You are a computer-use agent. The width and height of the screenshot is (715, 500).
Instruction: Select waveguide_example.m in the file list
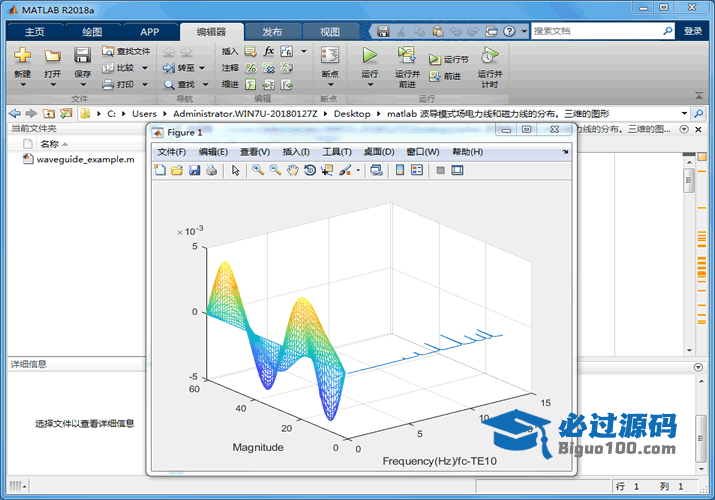click(84, 159)
